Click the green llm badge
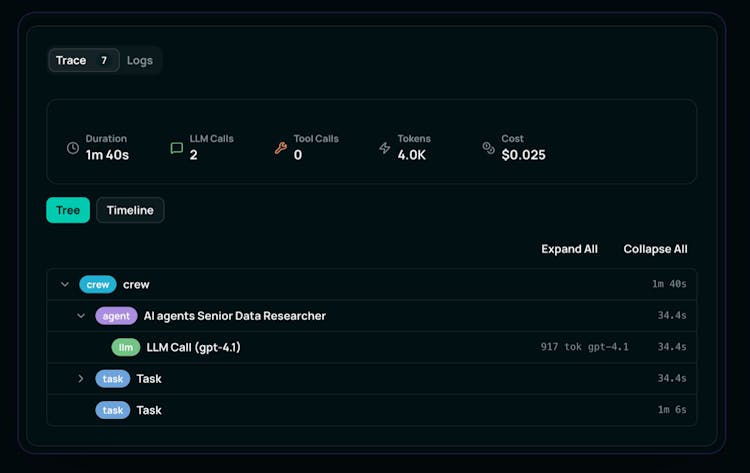 click(x=126, y=347)
